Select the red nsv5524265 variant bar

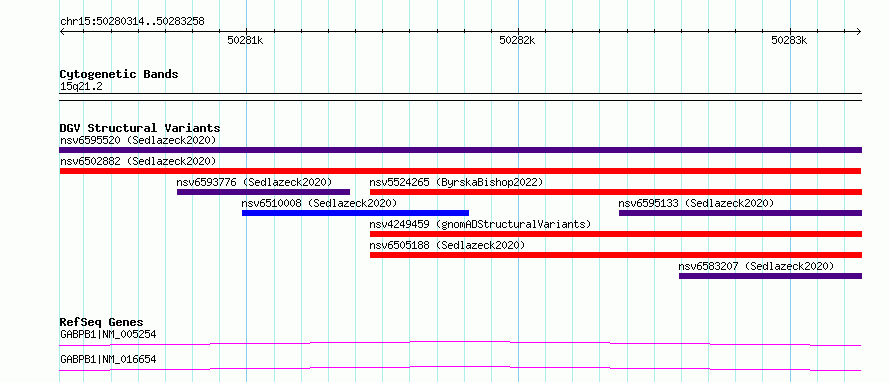point(616,192)
